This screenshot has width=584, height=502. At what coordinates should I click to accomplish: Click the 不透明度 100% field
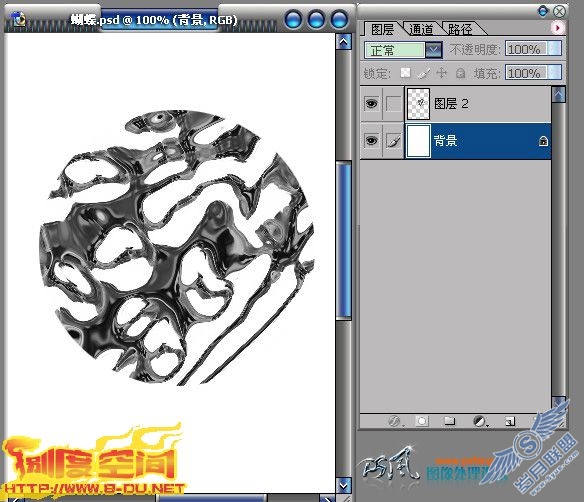526,49
